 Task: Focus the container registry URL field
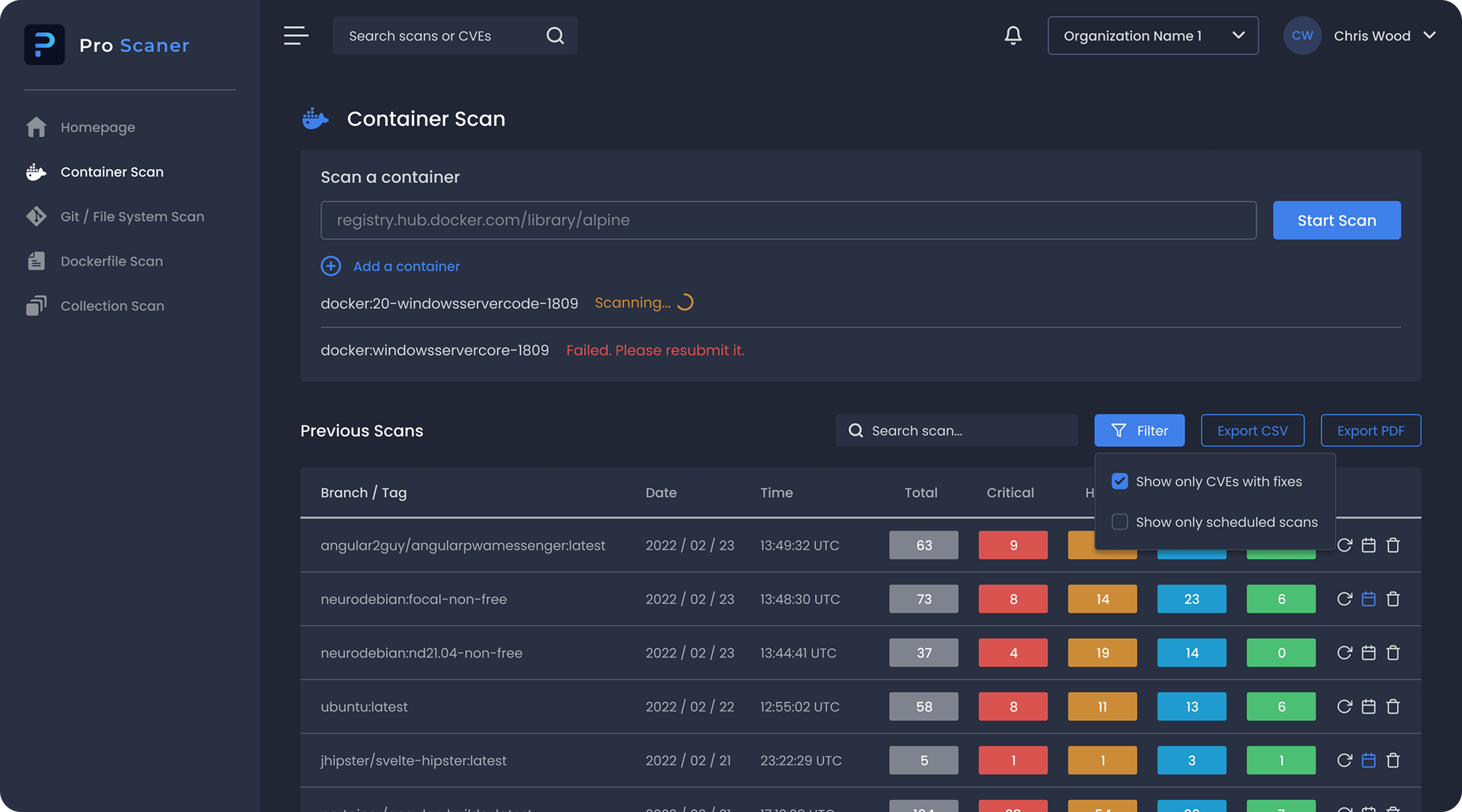pos(788,220)
